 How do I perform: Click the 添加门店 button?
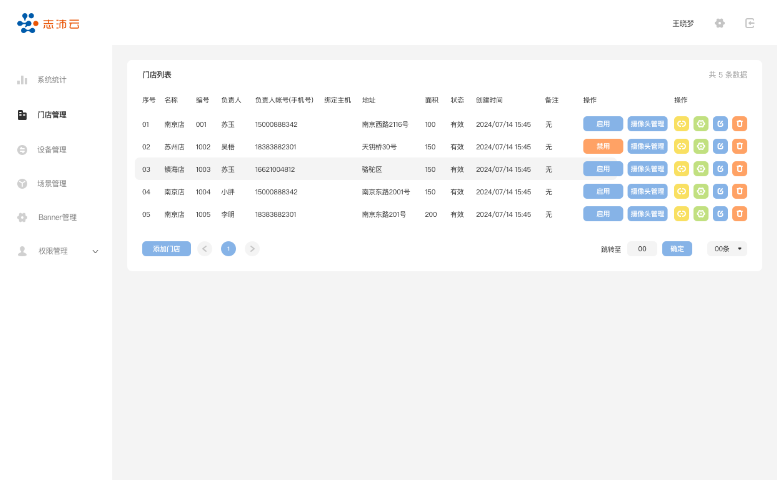point(166,249)
